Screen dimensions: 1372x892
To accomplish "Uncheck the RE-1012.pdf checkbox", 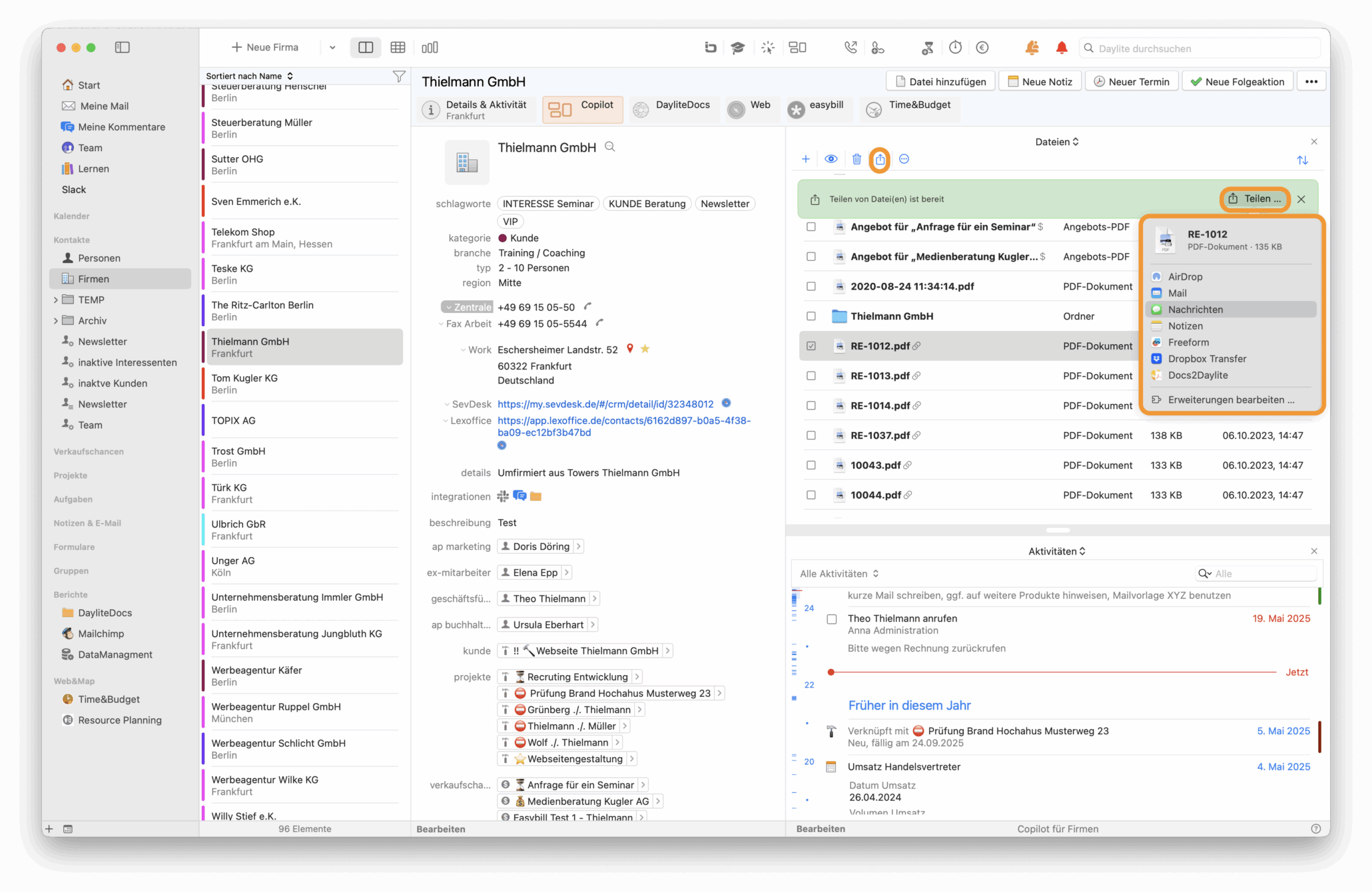I will (811, 346).
